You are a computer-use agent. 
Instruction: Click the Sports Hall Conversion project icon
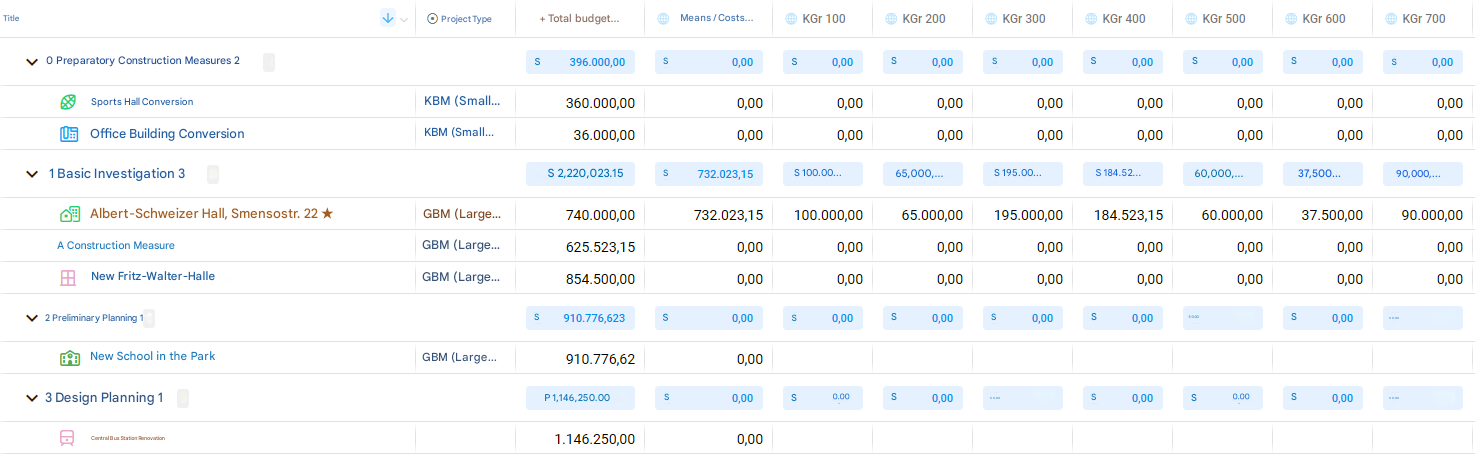68,102
